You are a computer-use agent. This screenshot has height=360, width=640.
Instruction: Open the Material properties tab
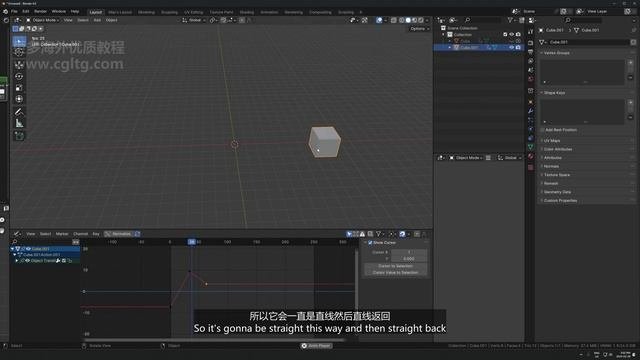(531, 156)
